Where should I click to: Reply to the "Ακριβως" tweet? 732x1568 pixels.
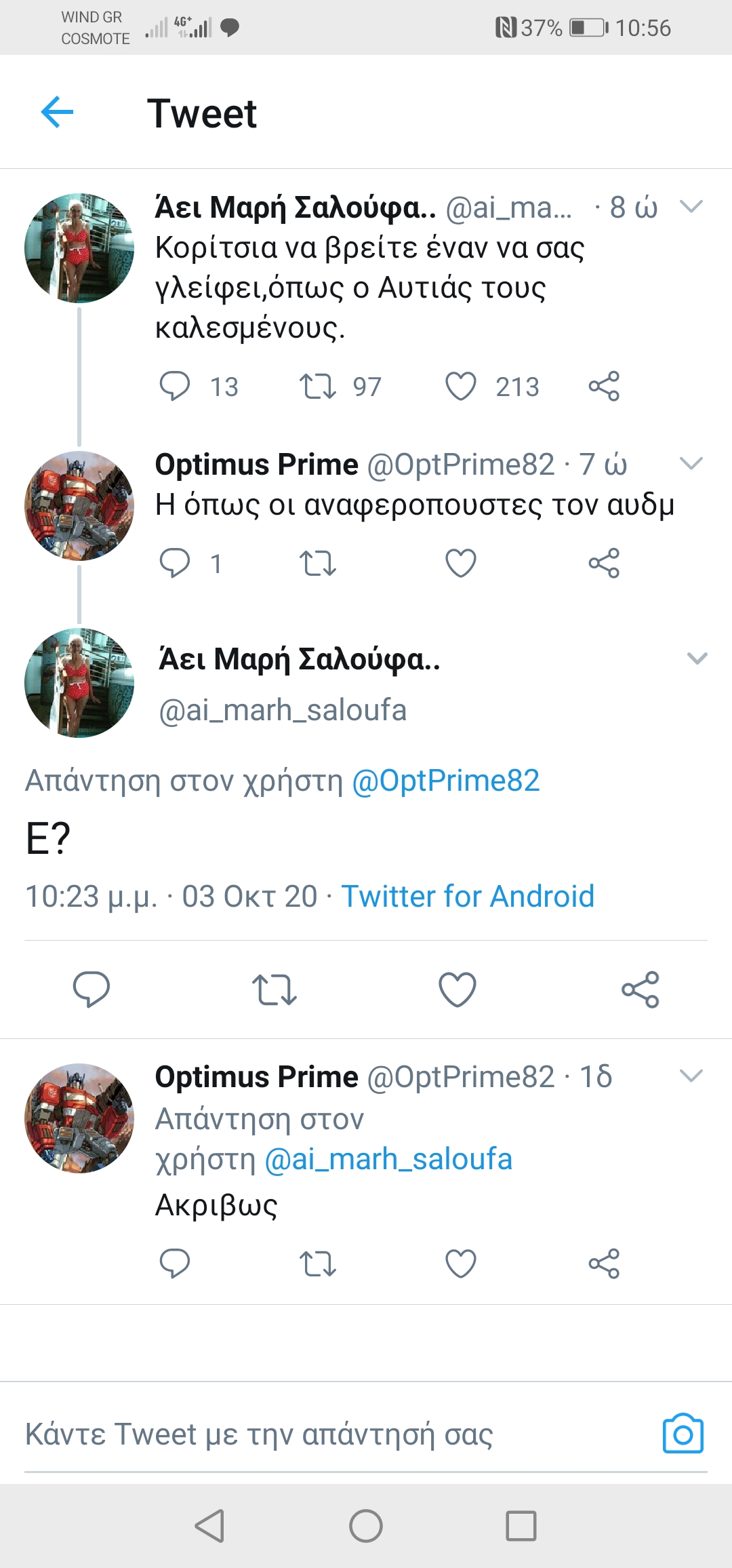click(174, 1263)
